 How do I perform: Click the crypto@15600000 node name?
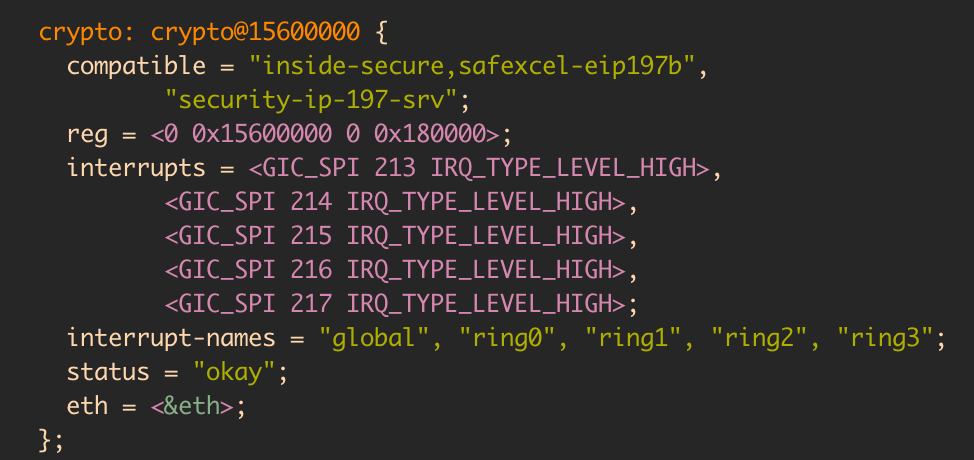[x=256, y=31]
